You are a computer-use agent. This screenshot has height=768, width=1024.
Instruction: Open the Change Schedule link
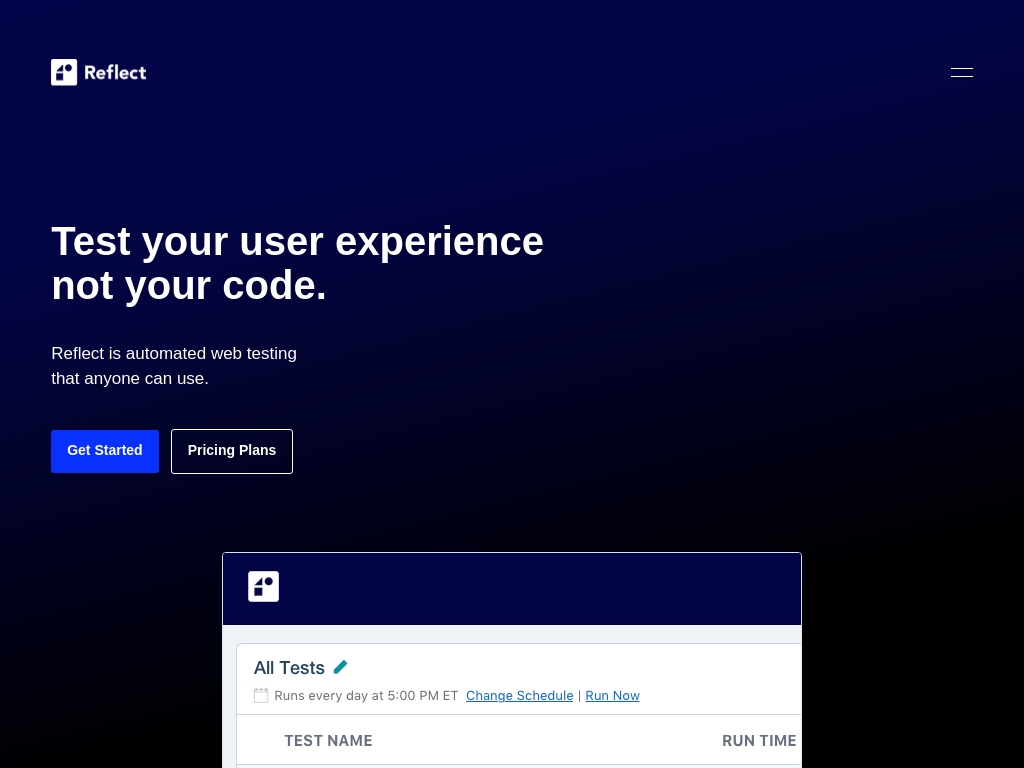pos(519,696)
